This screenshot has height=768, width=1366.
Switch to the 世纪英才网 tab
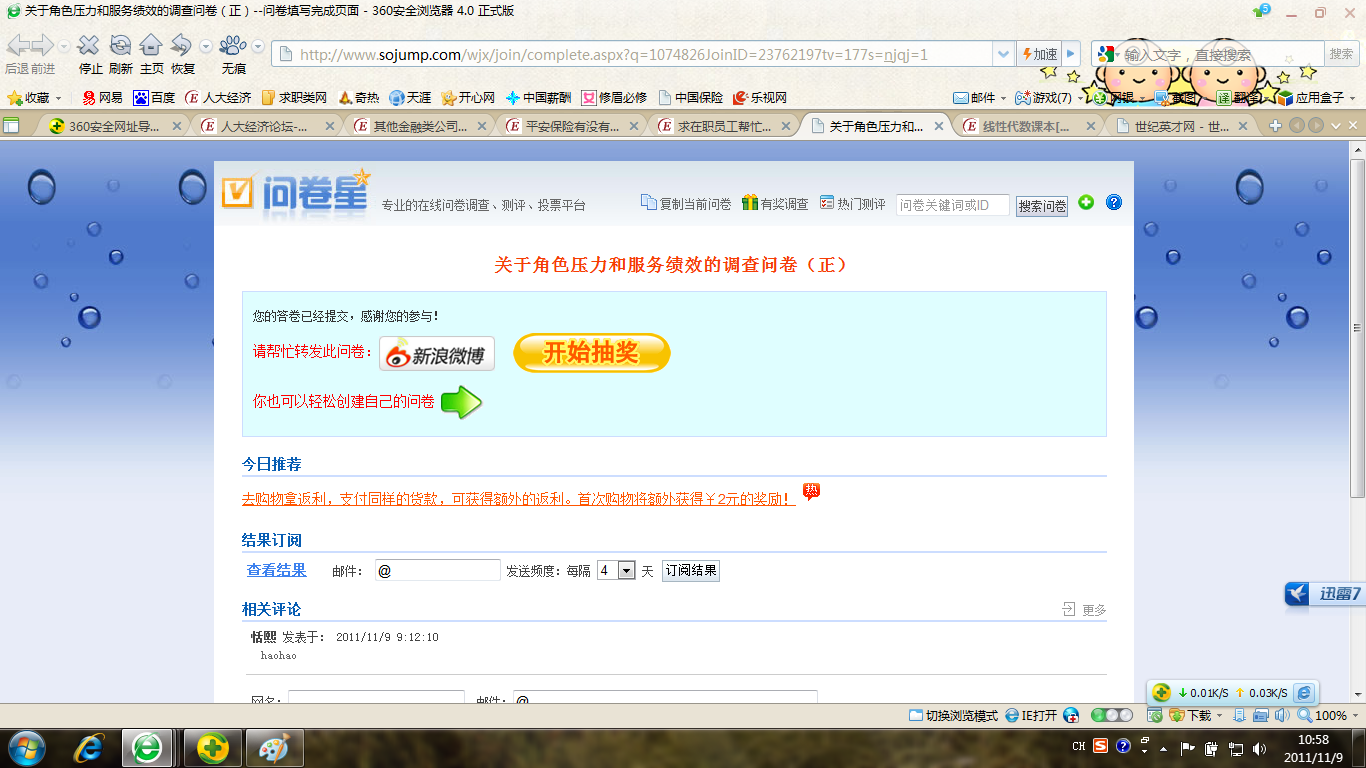(x=1182, y=126)
